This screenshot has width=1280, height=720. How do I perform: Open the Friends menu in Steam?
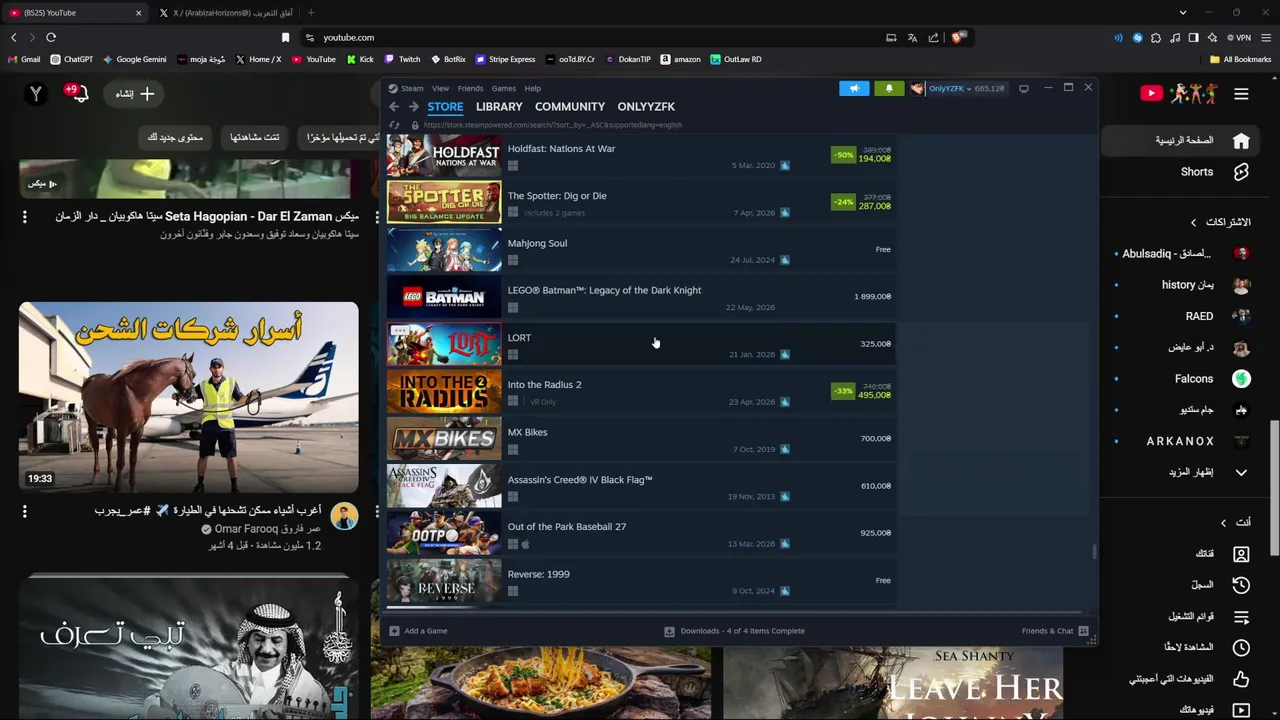[470, 88]
